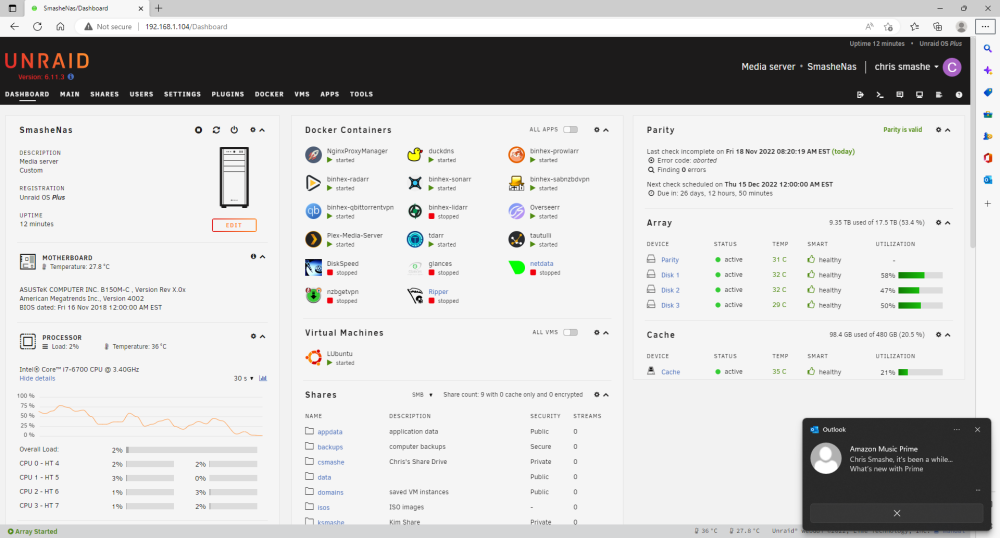
Task: Open the CPU chart icon beside 30 s
Action: point(263,378)
